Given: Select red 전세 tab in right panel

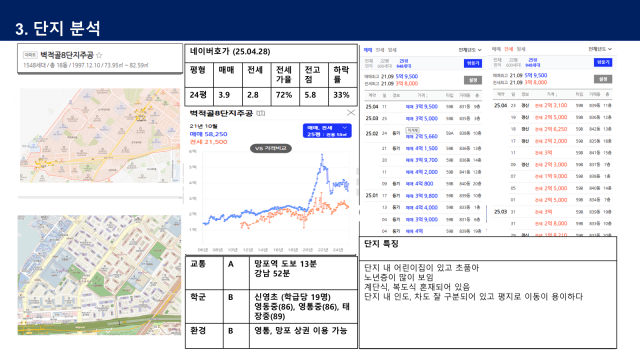Looking at the screenshot, I should (509, 49).
